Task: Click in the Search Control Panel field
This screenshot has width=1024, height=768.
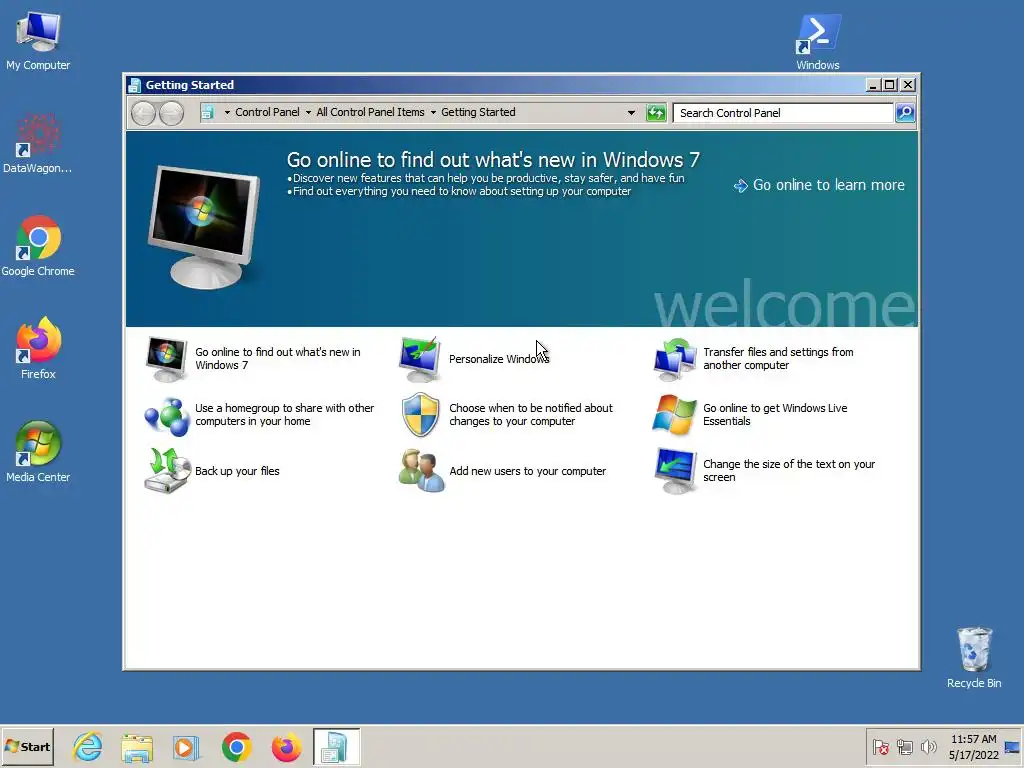Action: pos(783,113)
